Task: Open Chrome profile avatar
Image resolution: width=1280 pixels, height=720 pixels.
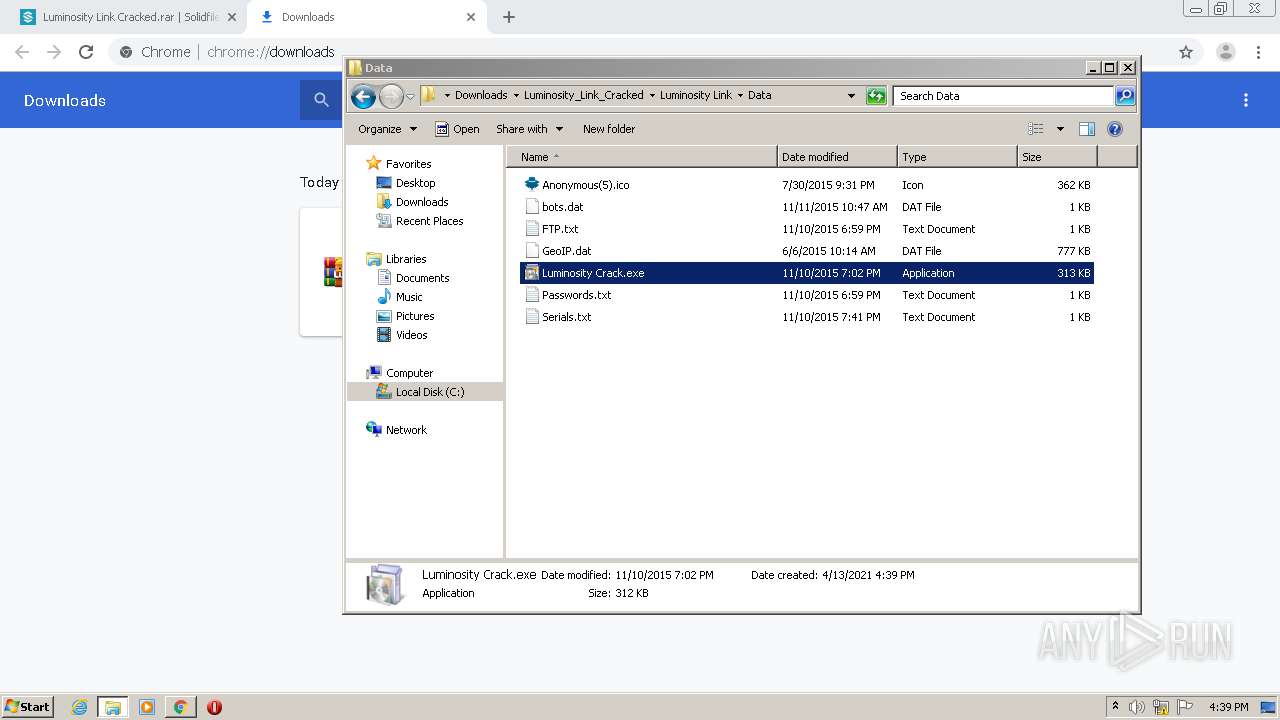Action: pyautogui.click(x=1226, y=52)
